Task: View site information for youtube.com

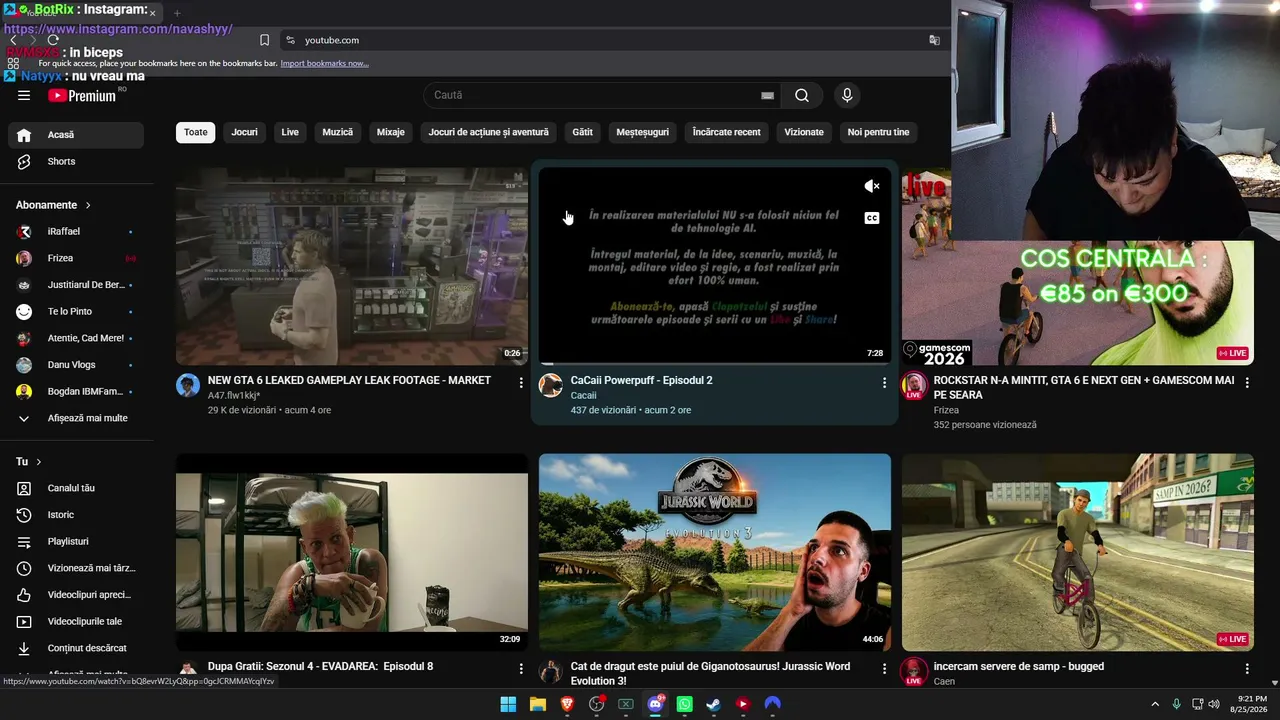Action: (290, 40)
